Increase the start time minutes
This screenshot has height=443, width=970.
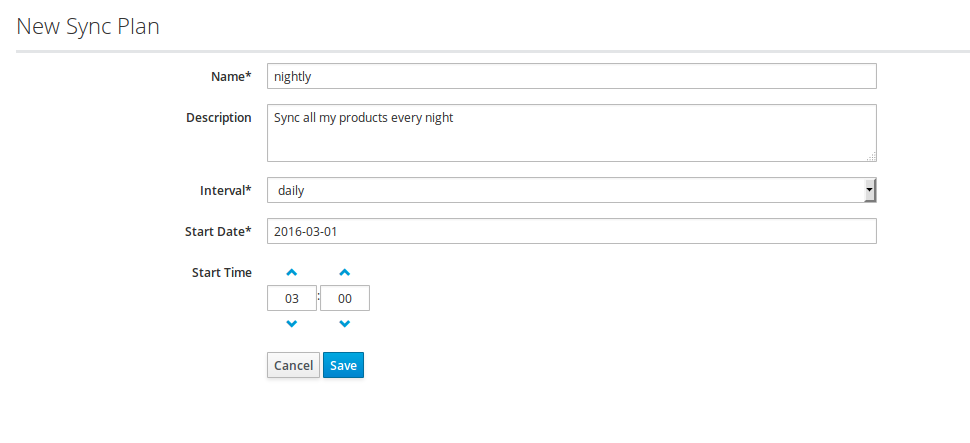pyautogui.click(x=345, y=272)
